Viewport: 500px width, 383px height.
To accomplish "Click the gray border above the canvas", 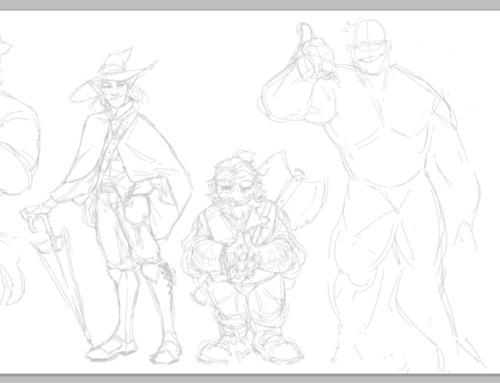I will coord(250,4).
